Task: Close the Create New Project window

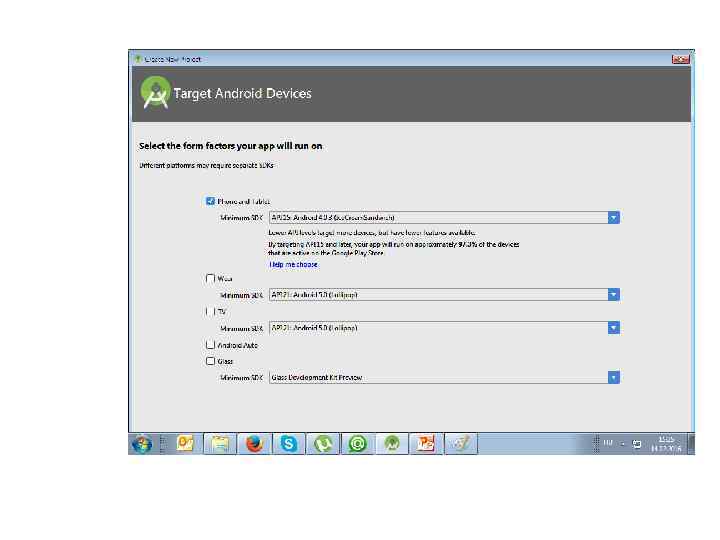Action: tap(681, 59)
